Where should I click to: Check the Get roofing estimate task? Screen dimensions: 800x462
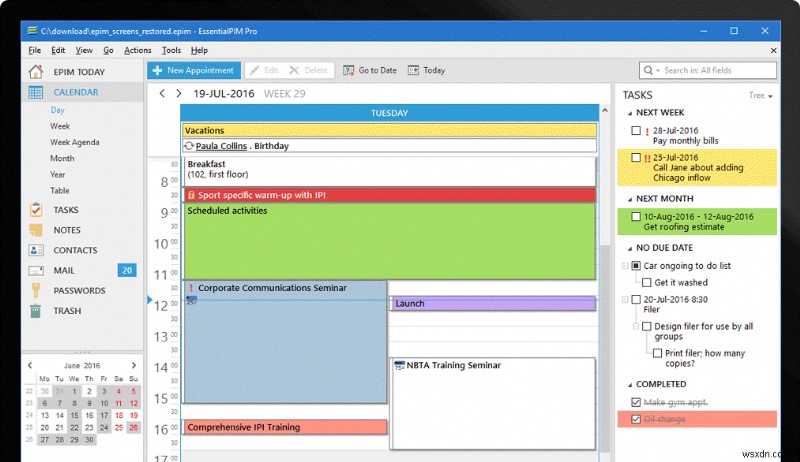636,217
